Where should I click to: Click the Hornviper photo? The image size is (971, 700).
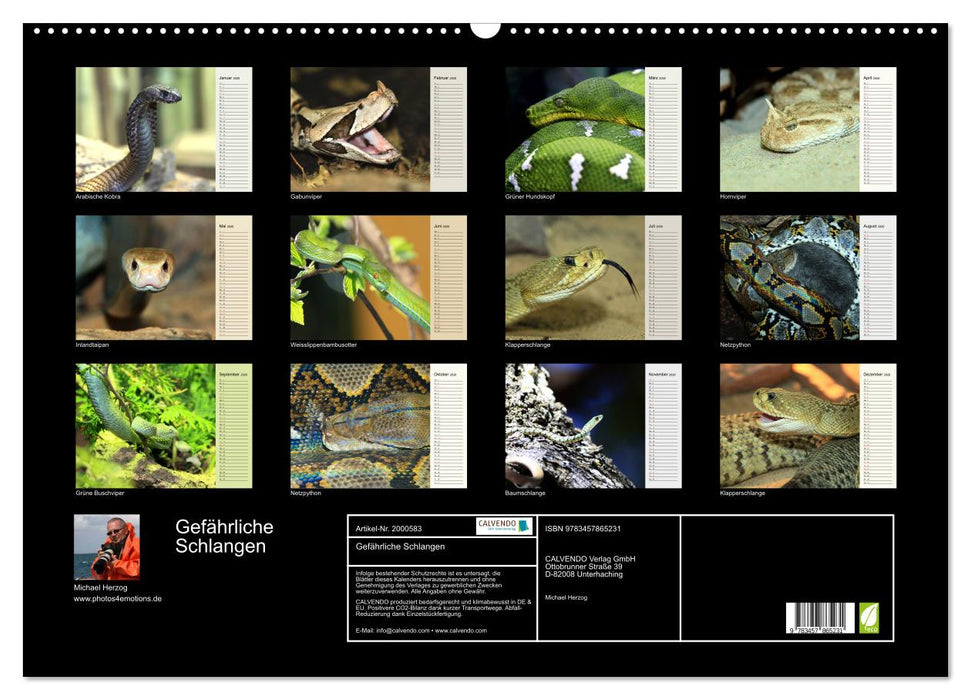tap(789, 129)
